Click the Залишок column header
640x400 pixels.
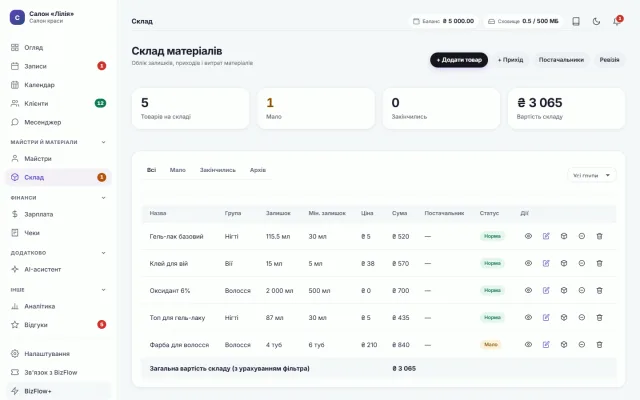click(278, 213)
